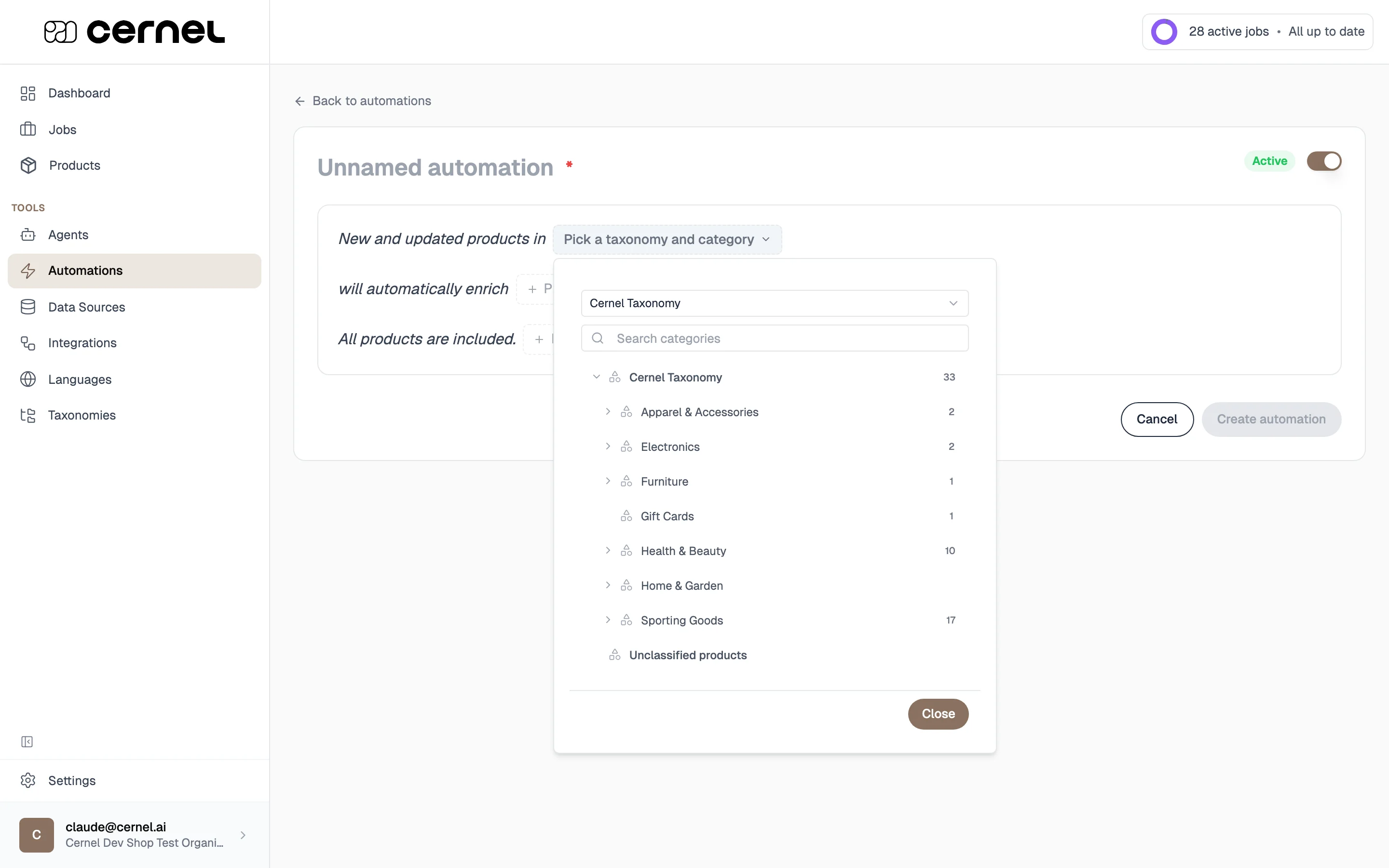1389x868 pixels.
Task: Click the Automations lightning icon
Action: [x=27, y=271]
